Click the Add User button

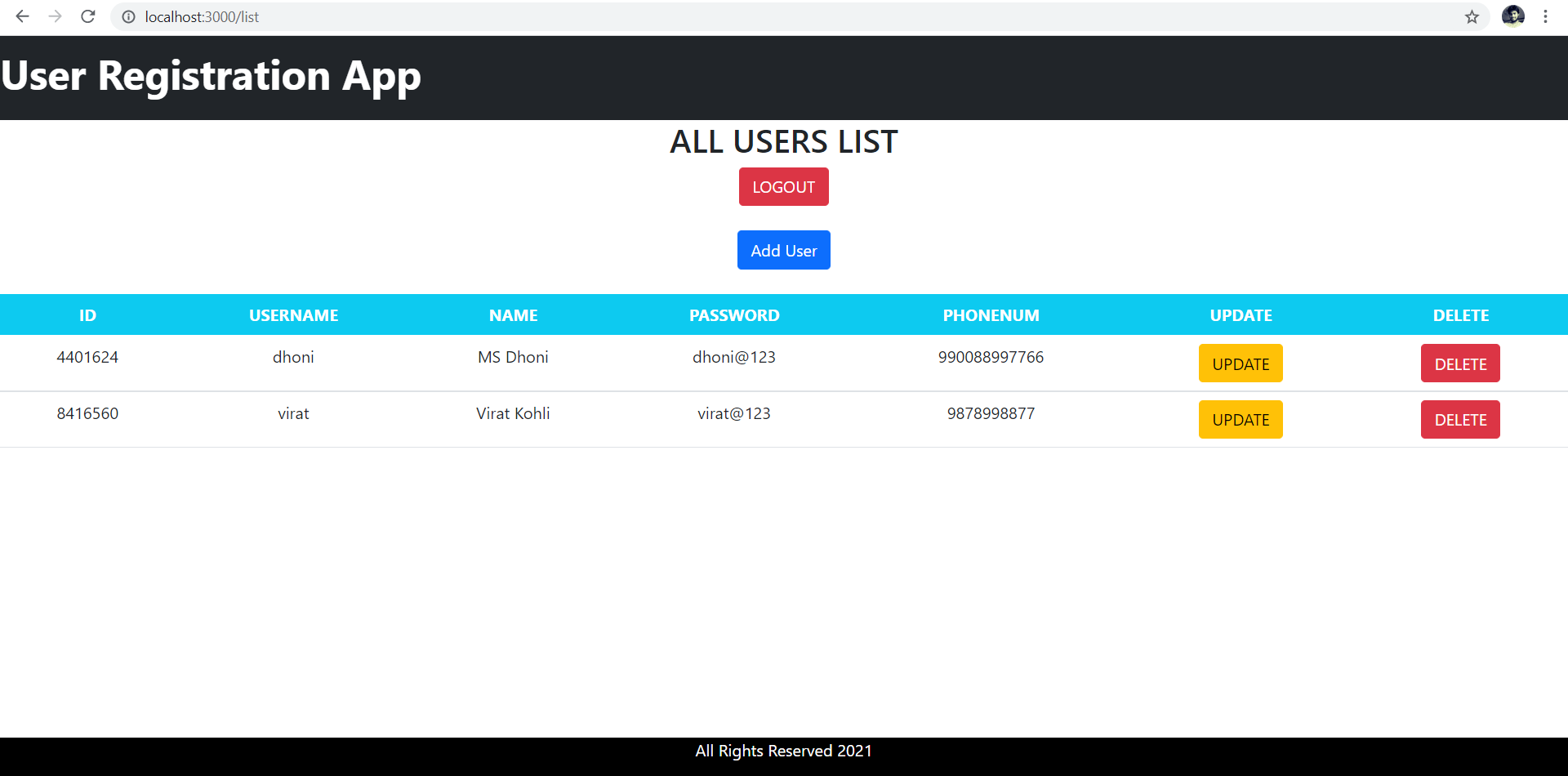(x=783, y=250)
